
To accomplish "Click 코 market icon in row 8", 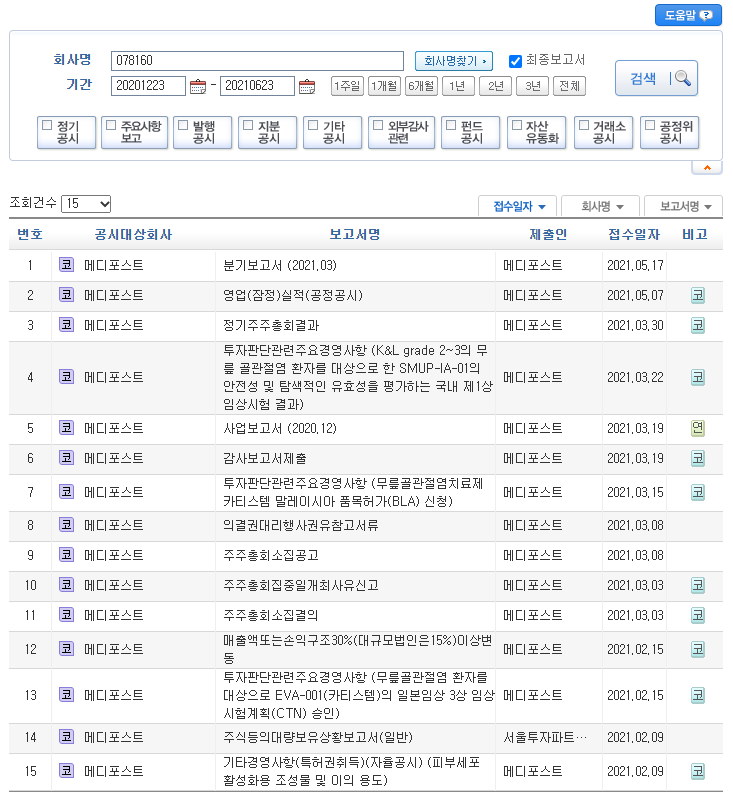I will [66, 525].
